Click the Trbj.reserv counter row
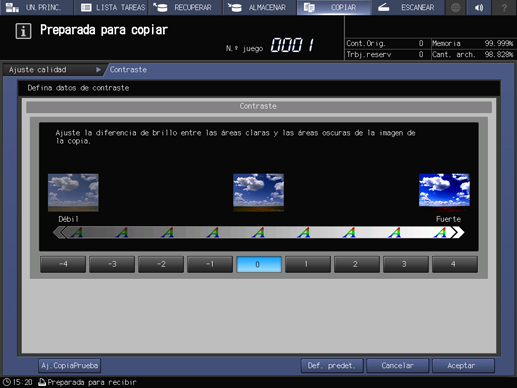Image resolution: width=517 pixels, height=388 pixels. pyautogui.click(x=385, y=54)
